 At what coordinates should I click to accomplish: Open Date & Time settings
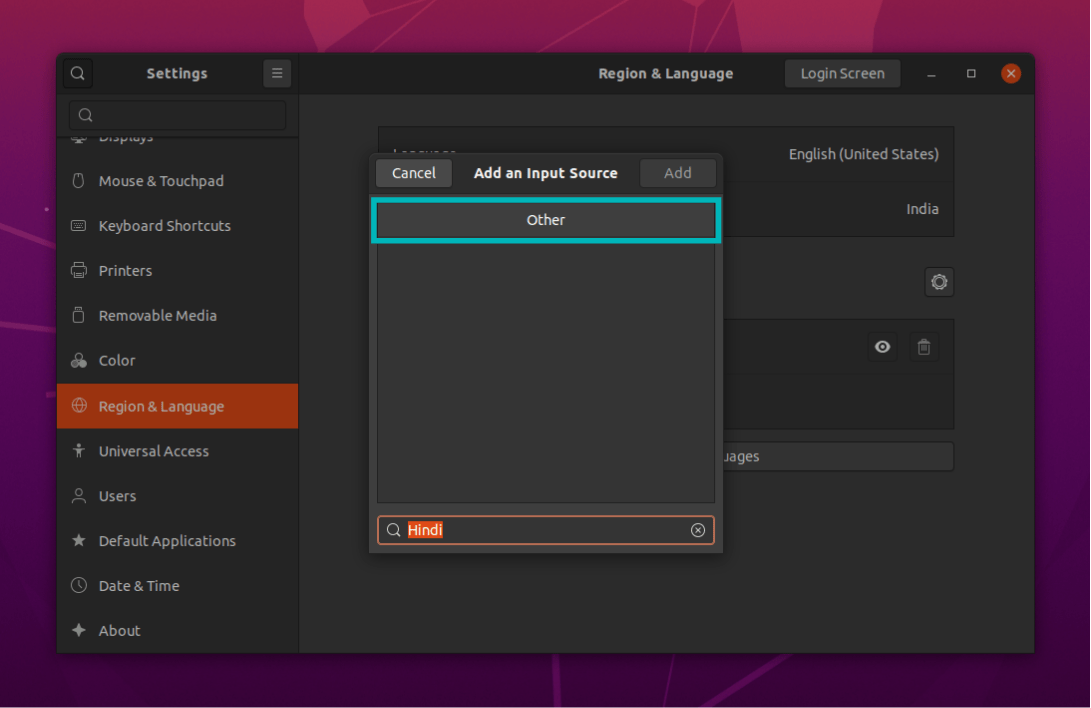click(139, 586)
